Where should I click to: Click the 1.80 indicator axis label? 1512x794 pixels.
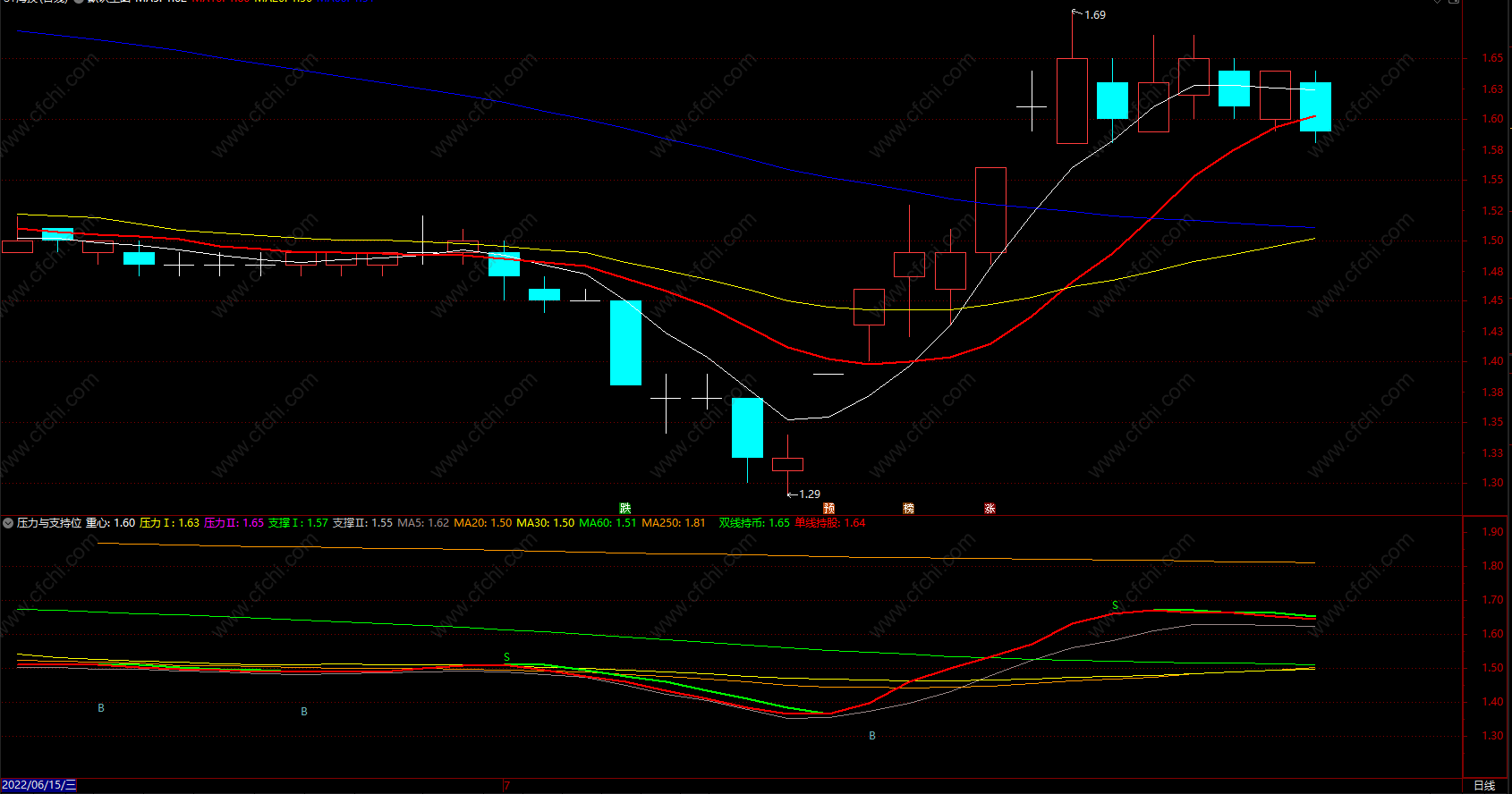pos(1492,566)
